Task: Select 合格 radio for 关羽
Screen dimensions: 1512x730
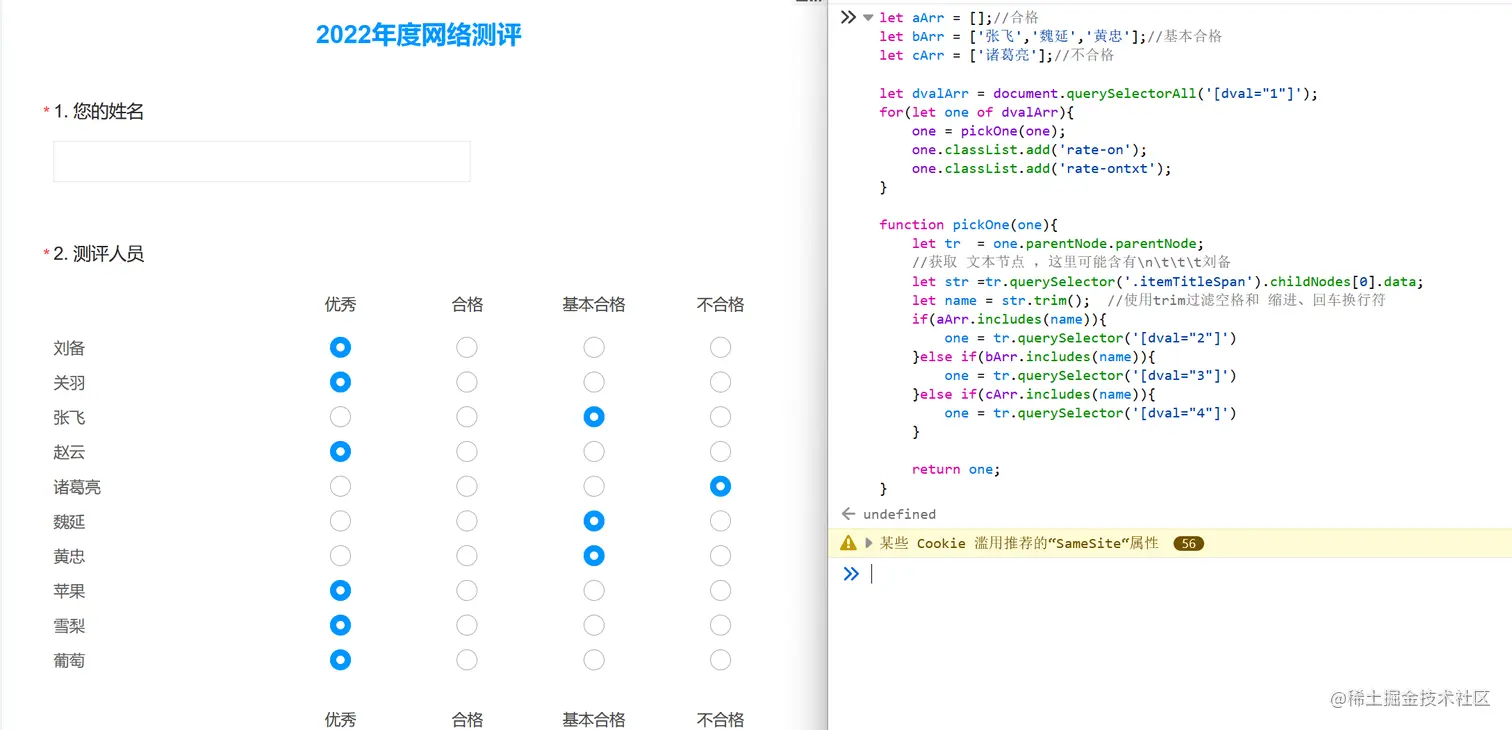Action: point(467,382)
